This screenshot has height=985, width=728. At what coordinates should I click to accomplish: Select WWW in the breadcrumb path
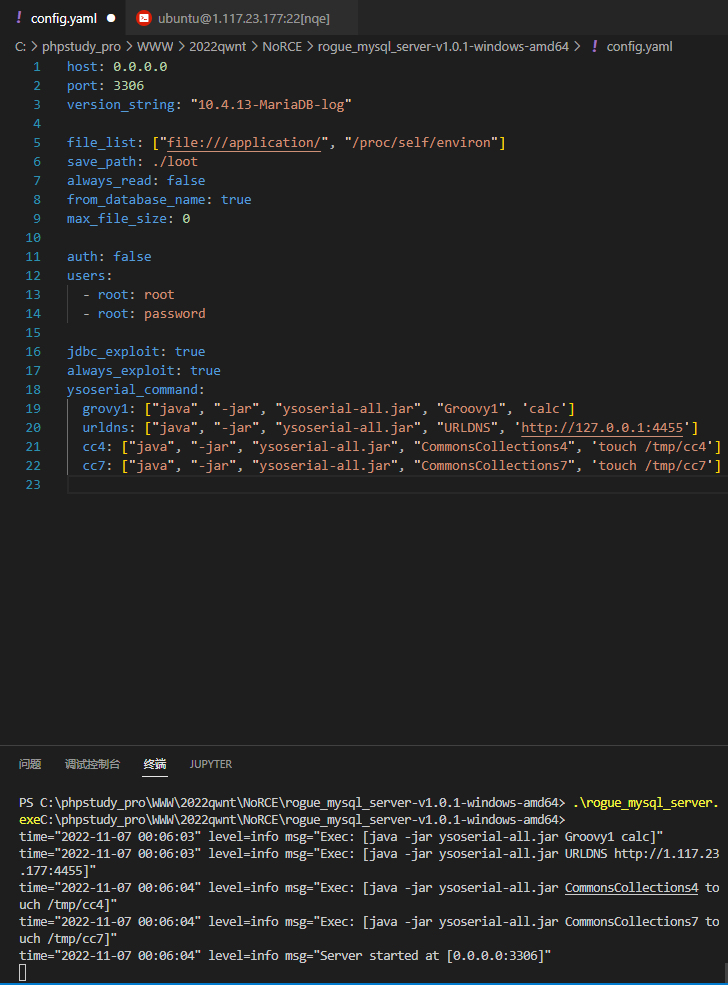click(x=155, y=46)
